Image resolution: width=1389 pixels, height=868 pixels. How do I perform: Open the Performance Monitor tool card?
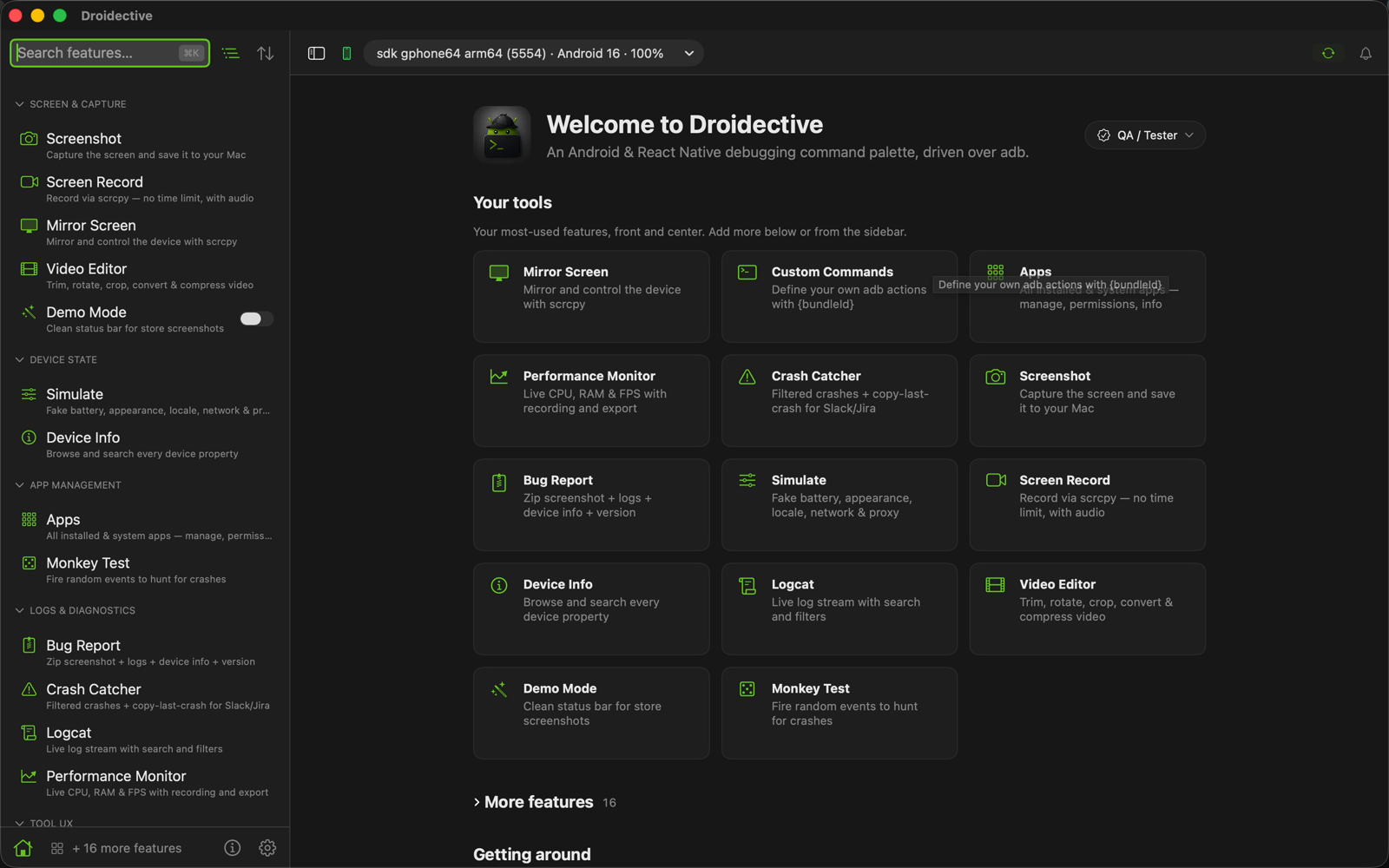click(x=591, y=401)
